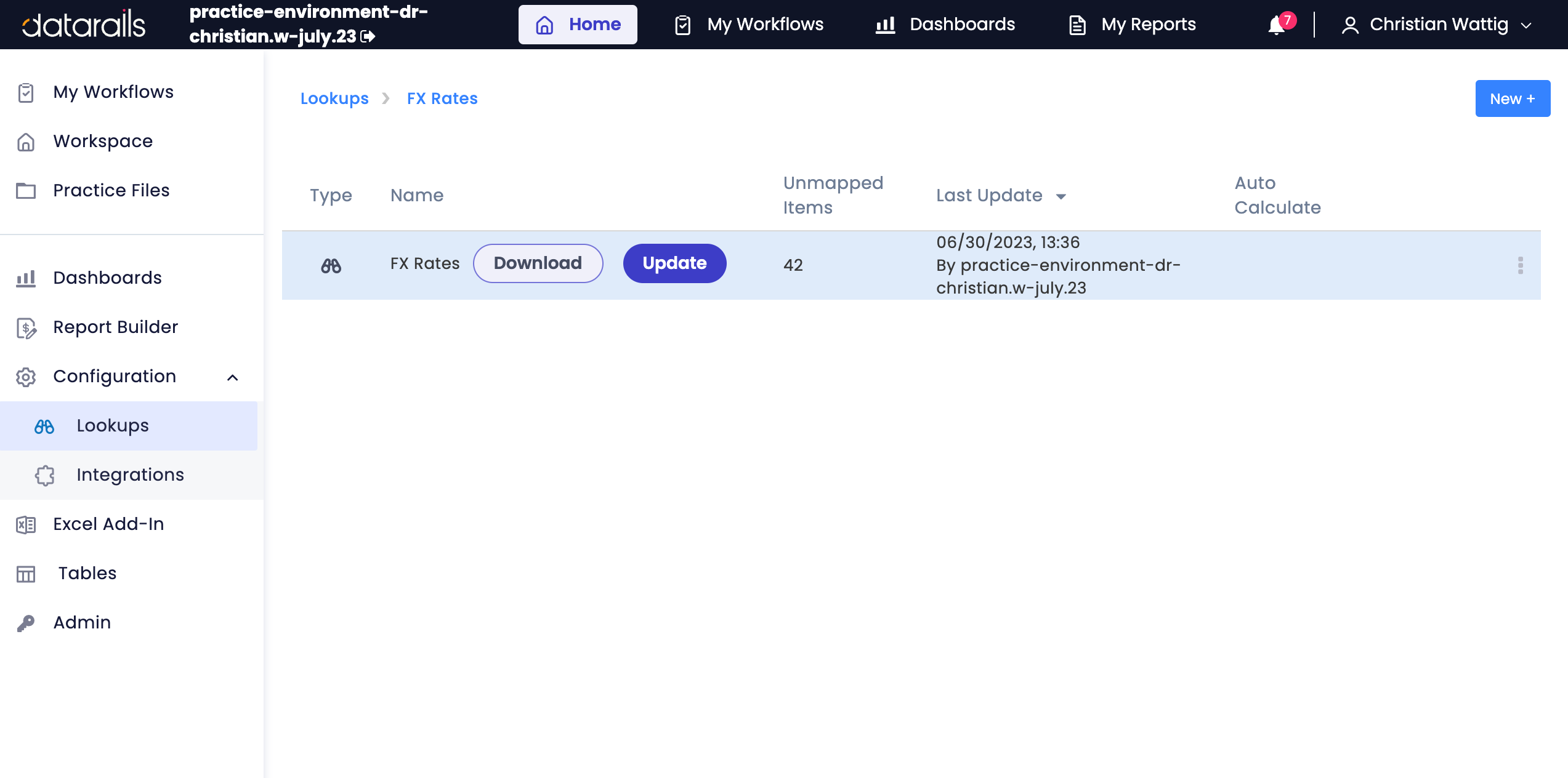The height and width of the screenshot is (778, 1568).
Task: Click the notifications bell icon
Action: (x=1277, y=25)
